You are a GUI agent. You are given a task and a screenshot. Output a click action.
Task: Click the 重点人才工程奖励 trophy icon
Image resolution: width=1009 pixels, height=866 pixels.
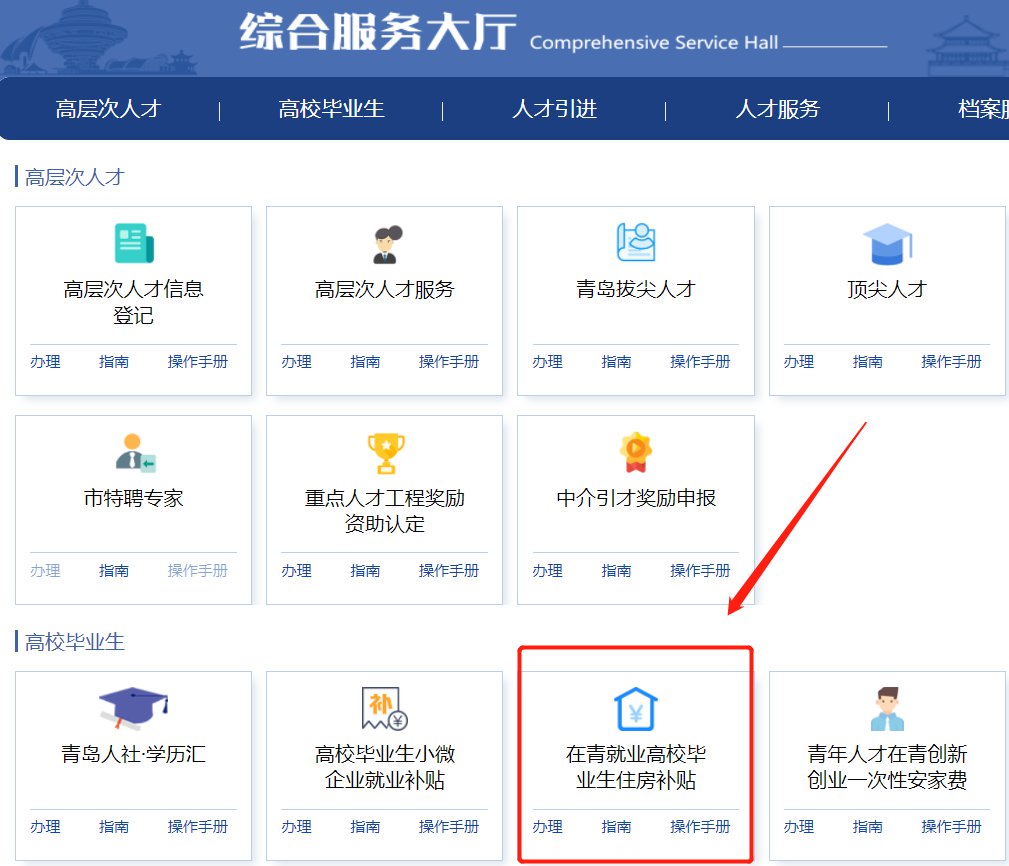[x=385, y=453]
